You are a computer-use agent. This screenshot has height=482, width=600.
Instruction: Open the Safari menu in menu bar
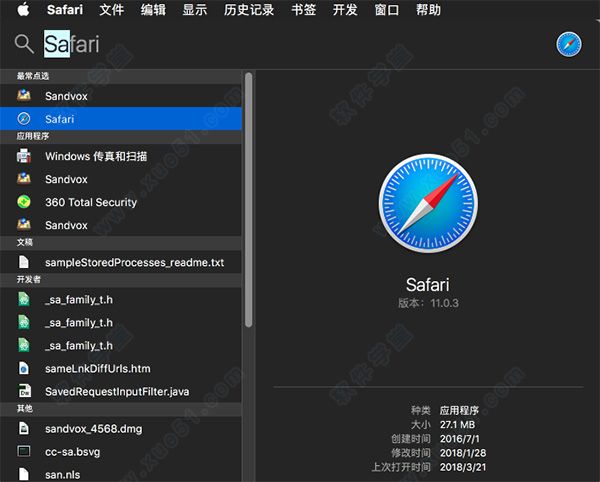(x=65, y=10)
